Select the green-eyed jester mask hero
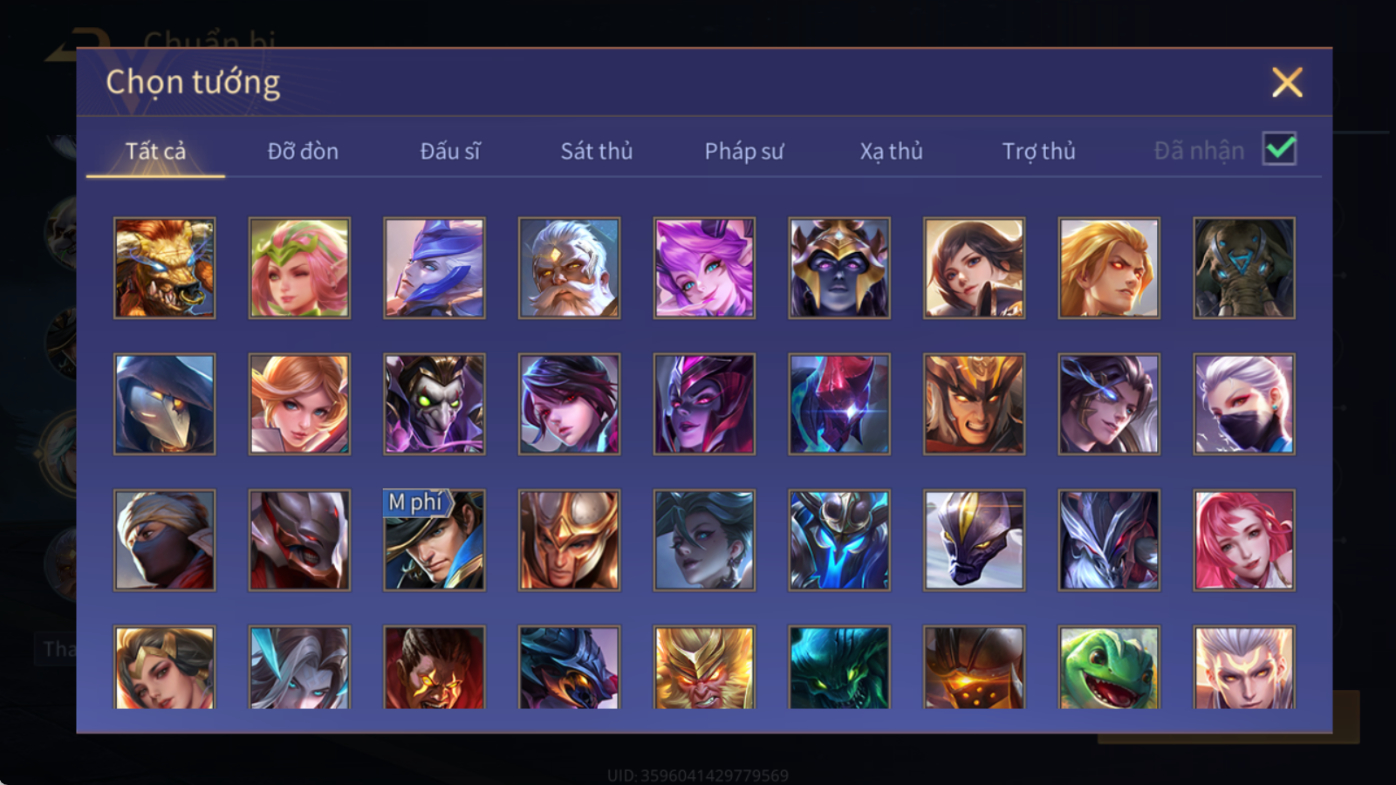Viewport: 1396px width, 785px height. (x=434, y=404)
